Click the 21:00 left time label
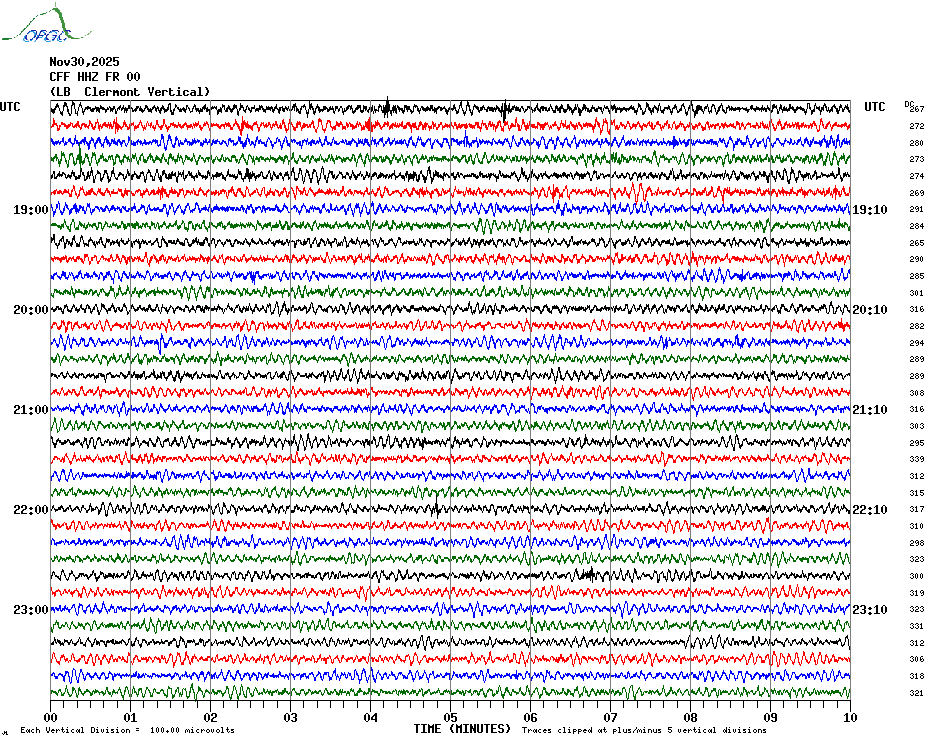The height and width of the screenshot is (744, 930). pyautogui.click(x=31, y=410)
